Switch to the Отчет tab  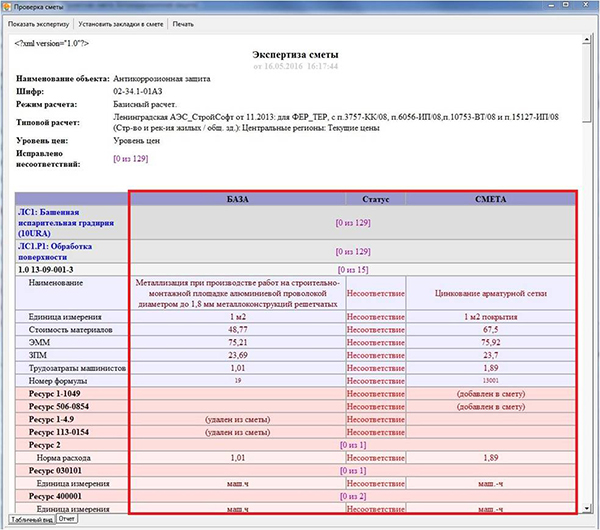coord(67,519)
